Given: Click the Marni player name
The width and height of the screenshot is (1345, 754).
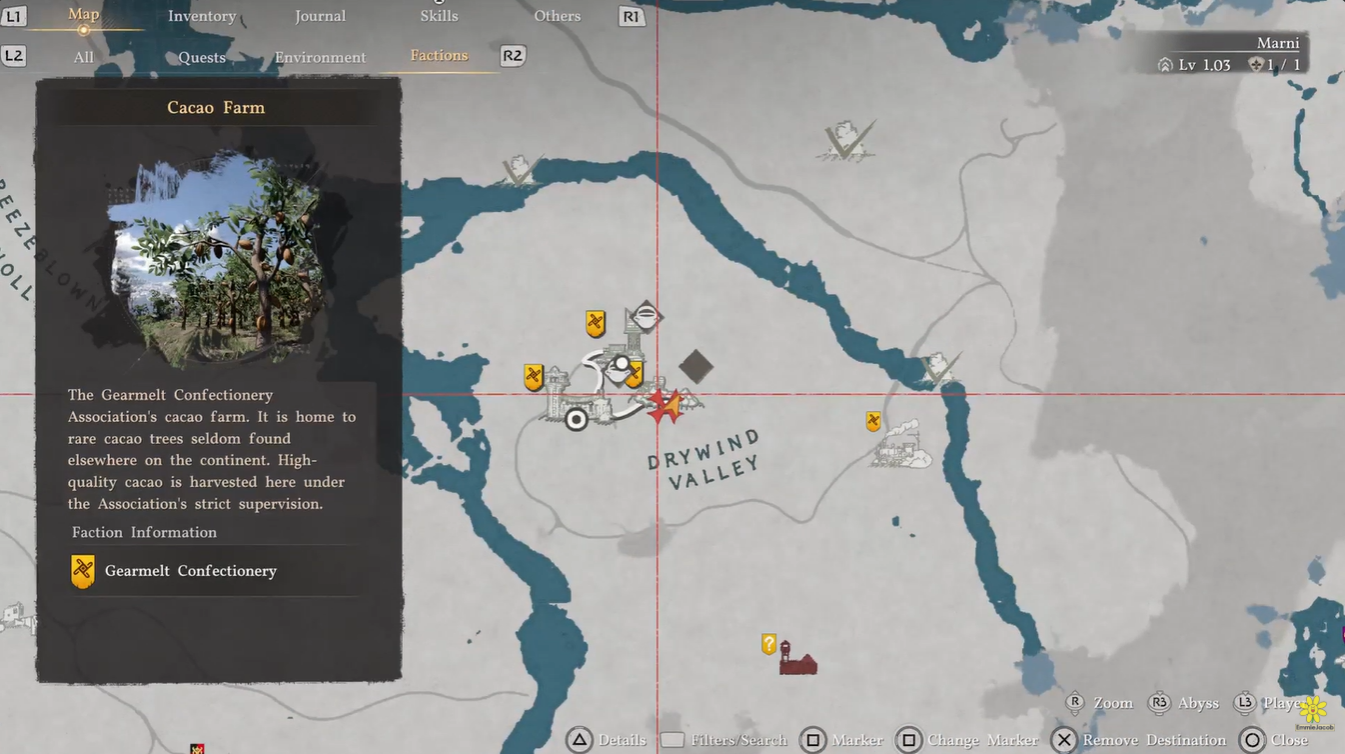Looking at the screenshot, I should click(1278, 43).
